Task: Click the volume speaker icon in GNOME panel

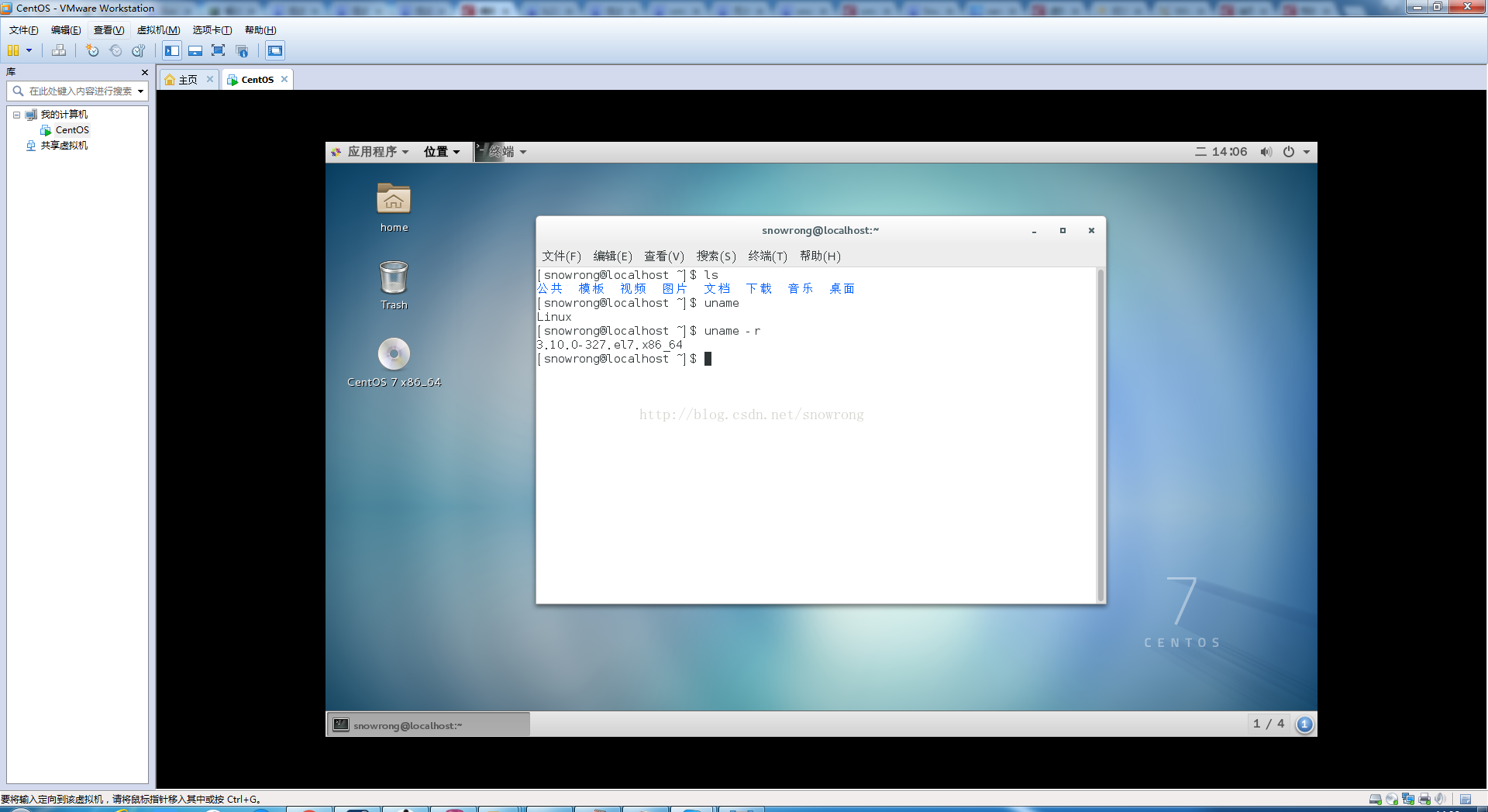Action: 1266,152
